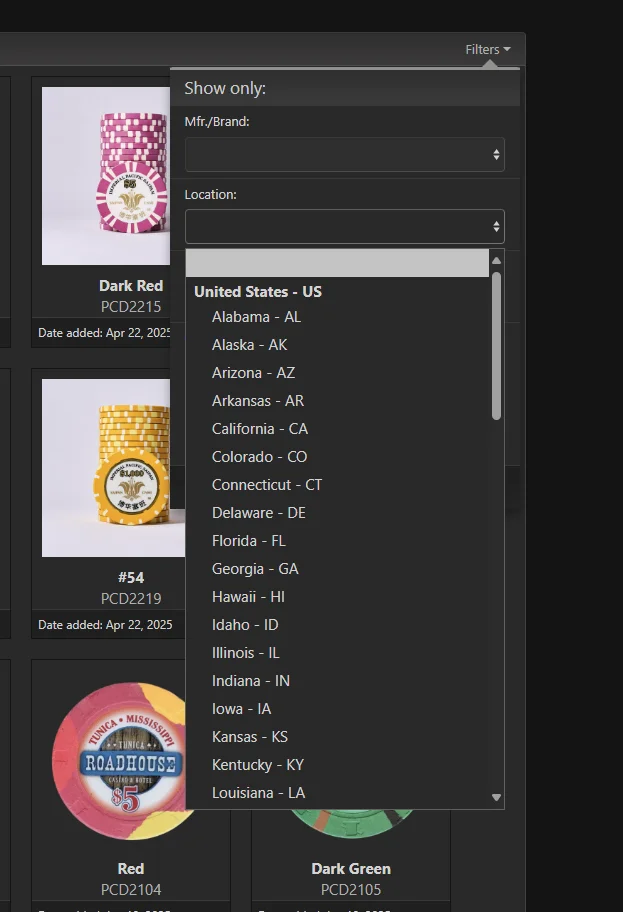623x912 pixels.
Task: Click the United States - US group header
Action: (258, 291)
